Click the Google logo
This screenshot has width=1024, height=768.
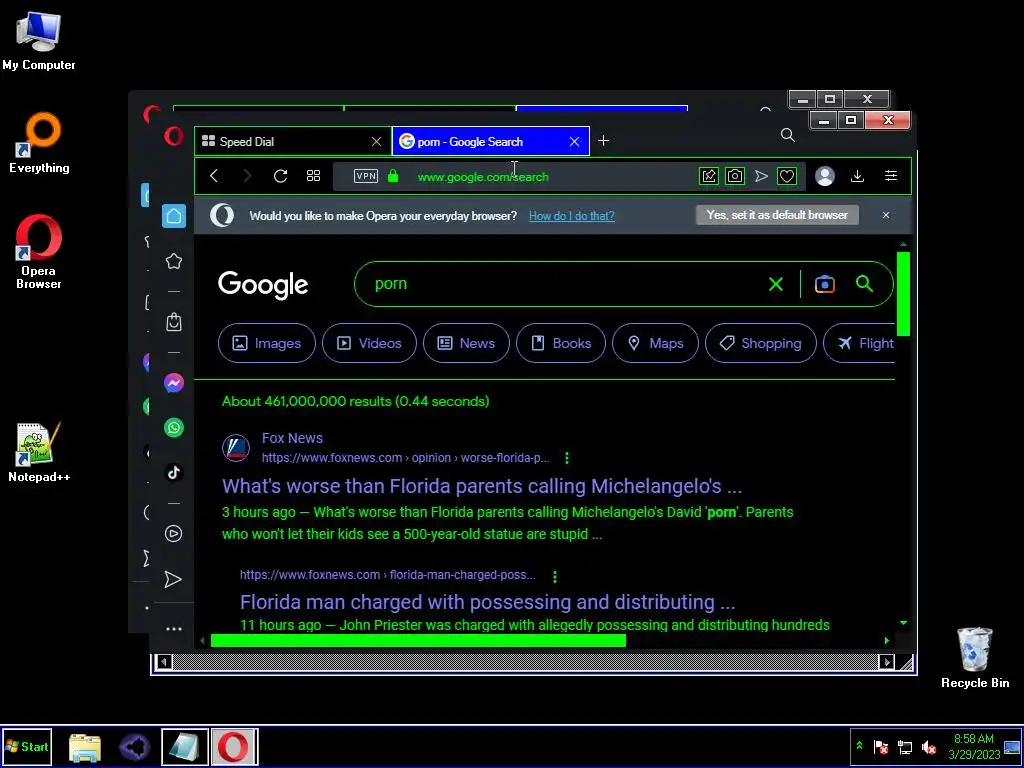point(263,285)
